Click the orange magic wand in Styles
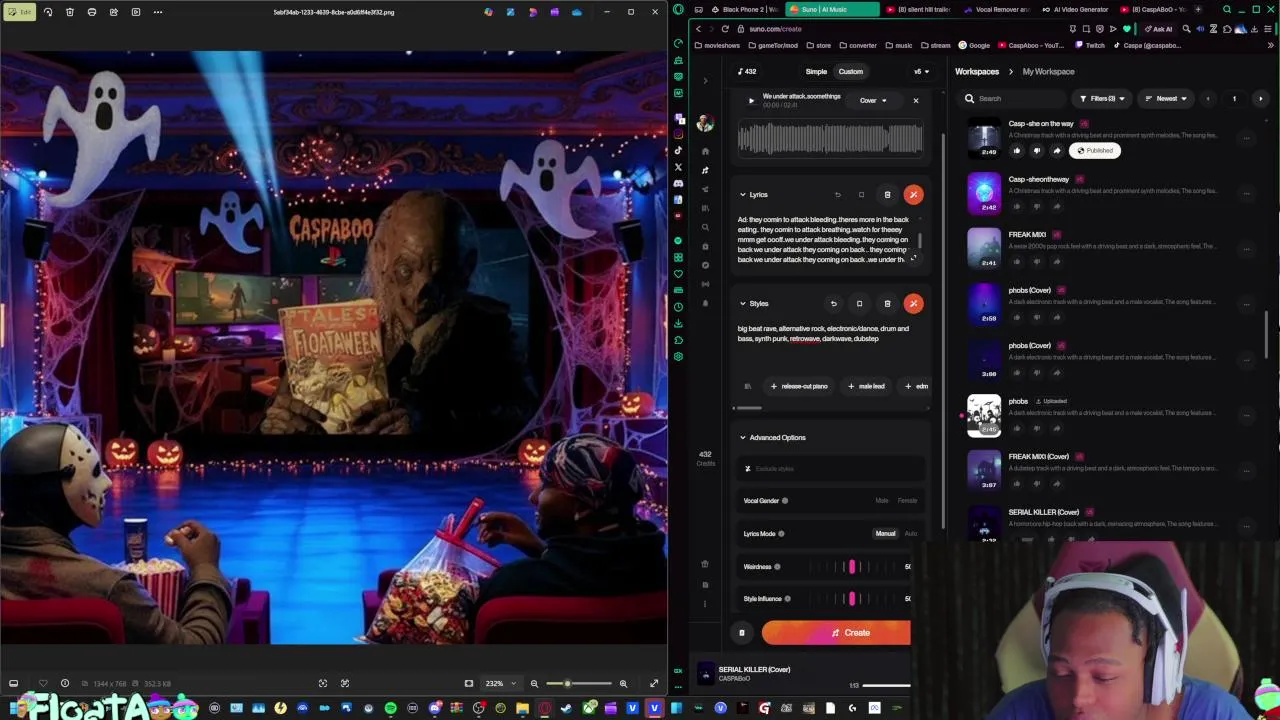Viewport: 1280px width, 720px height. pyautogui.click(x=913, y=304)
